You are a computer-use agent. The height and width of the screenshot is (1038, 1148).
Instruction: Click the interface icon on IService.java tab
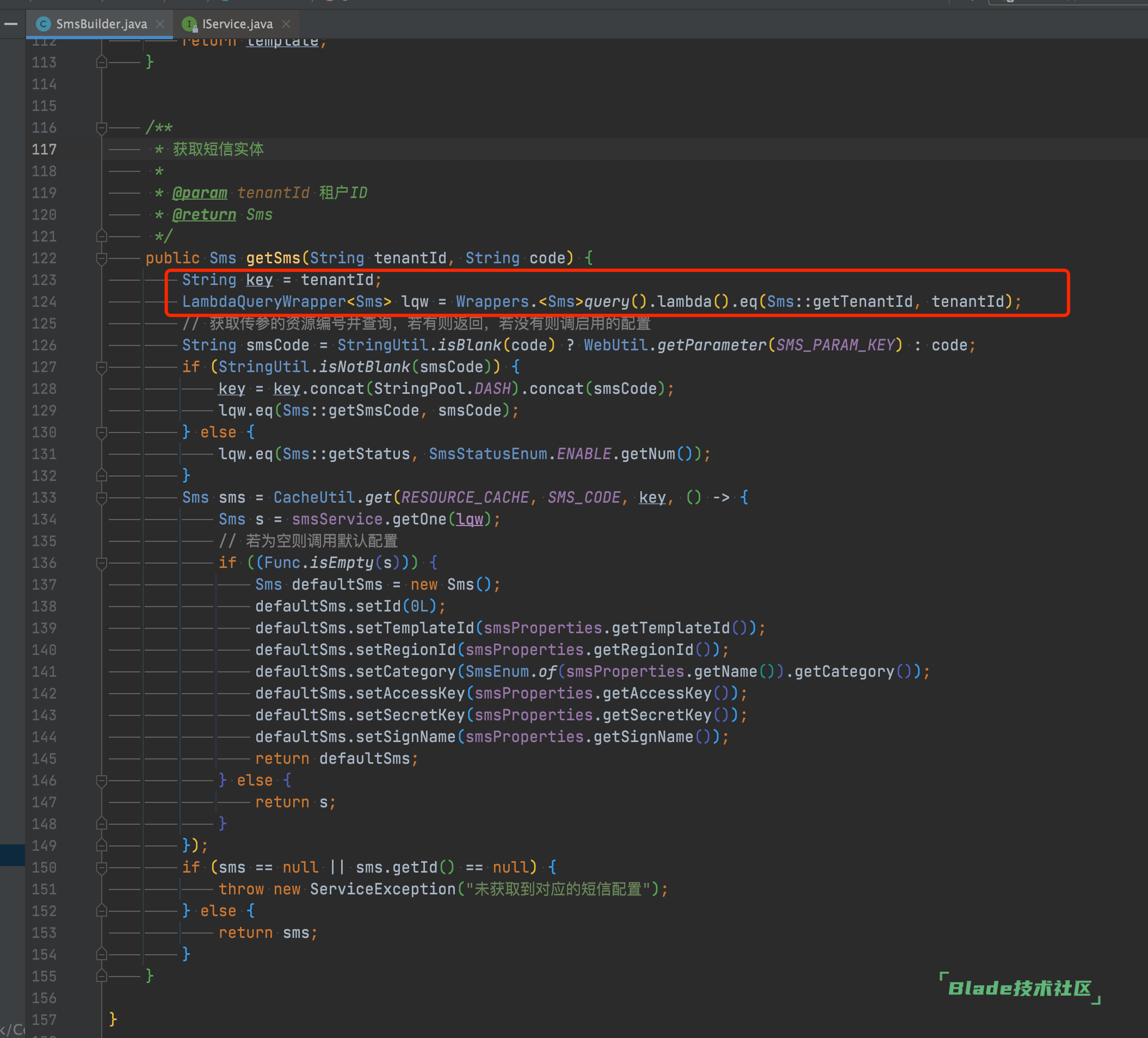pos(189,24)
